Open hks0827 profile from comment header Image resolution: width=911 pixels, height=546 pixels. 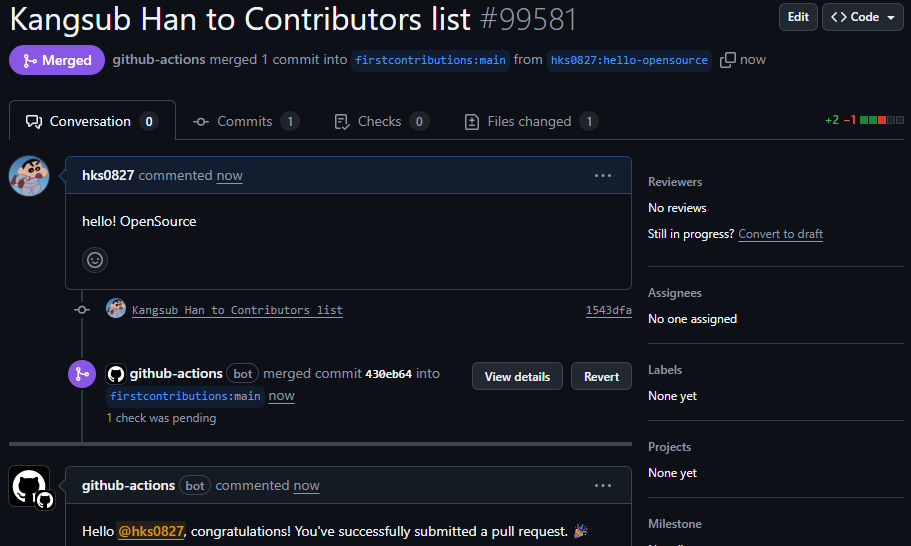108,175
